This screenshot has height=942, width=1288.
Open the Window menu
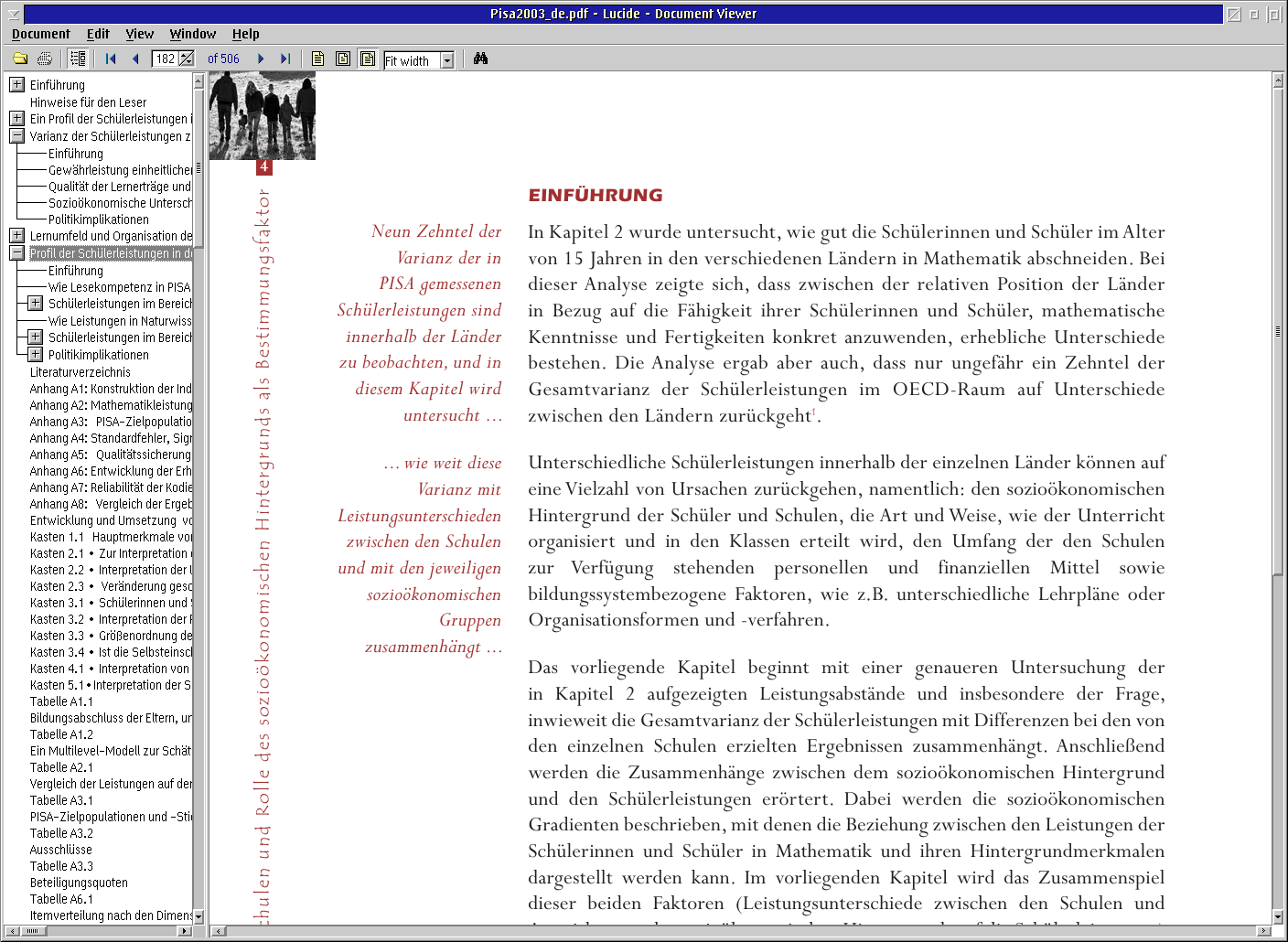pos(193,34)
